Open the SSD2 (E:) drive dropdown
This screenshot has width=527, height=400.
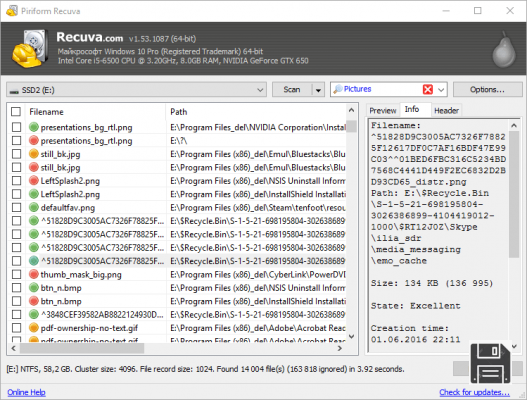pos(259,90)
